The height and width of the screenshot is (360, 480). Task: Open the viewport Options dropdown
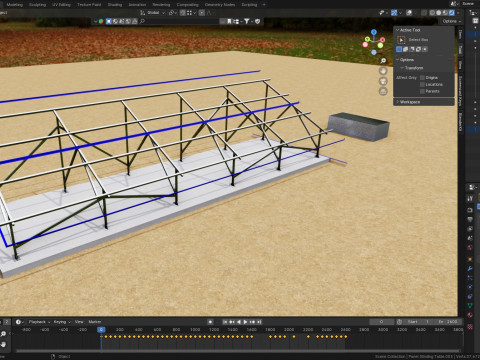451,21
